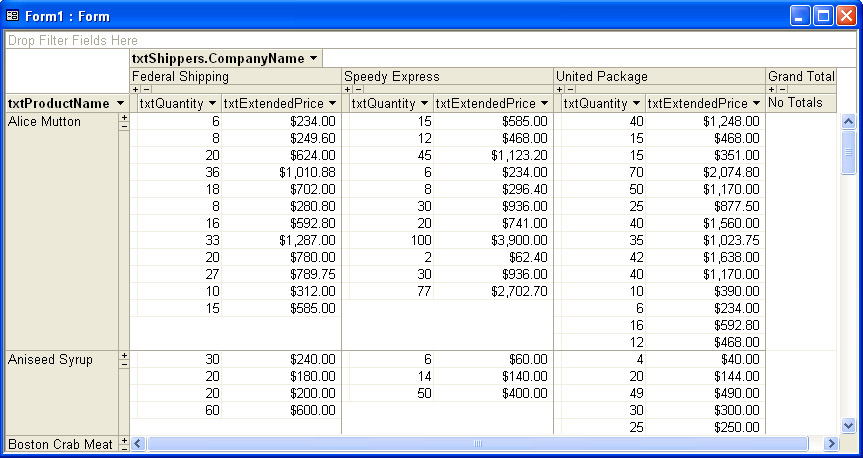This screenshot has height=458, width=863.
Task: Open the txtShippers.CompanyName field dropdown
Action: (313, 59)
